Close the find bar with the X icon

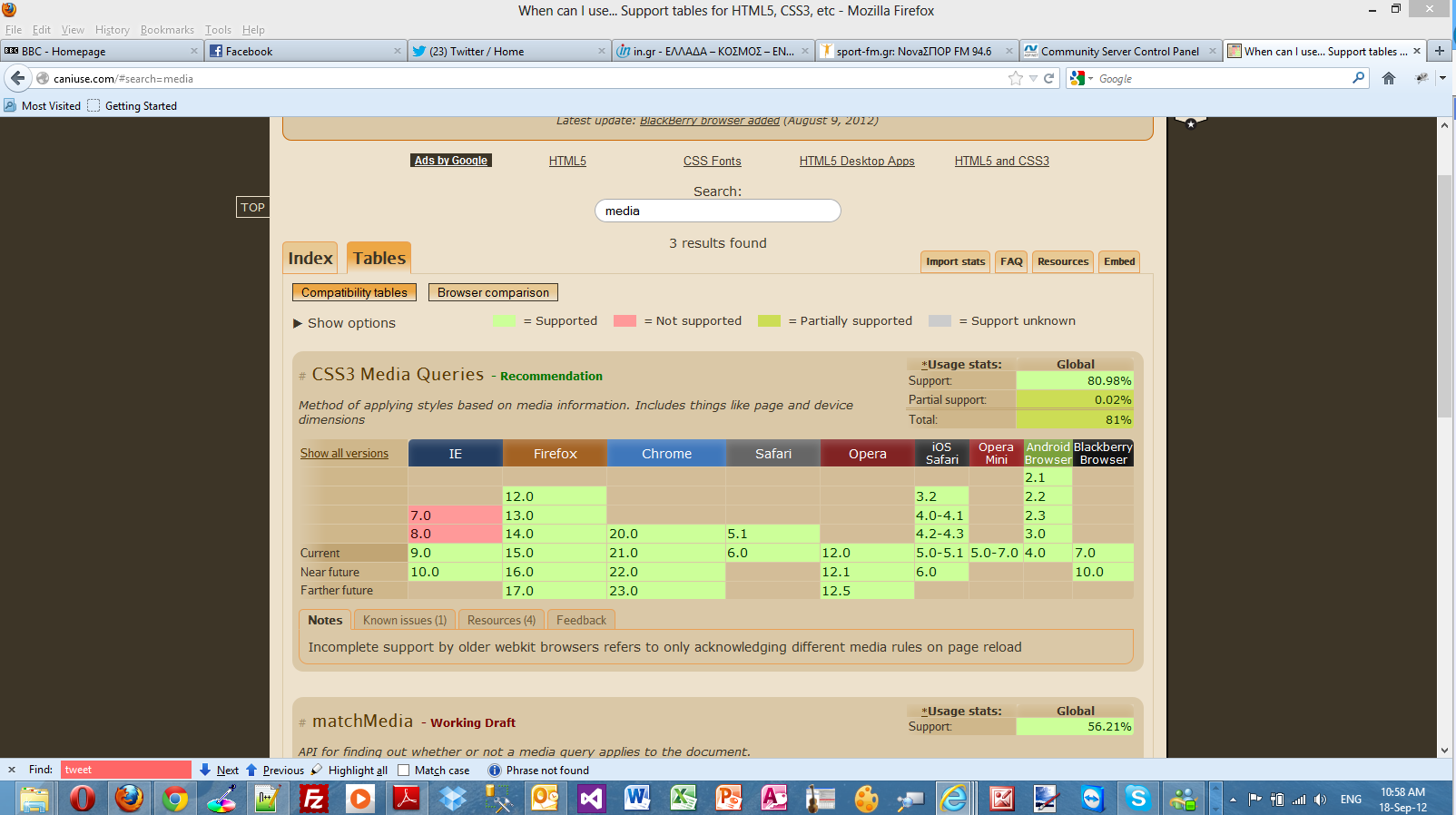(12, 770)
